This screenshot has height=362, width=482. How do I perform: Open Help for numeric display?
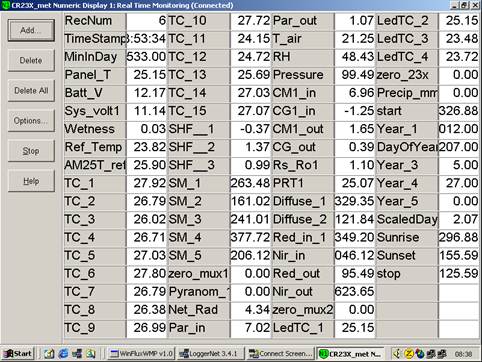[x=31, y=181]
